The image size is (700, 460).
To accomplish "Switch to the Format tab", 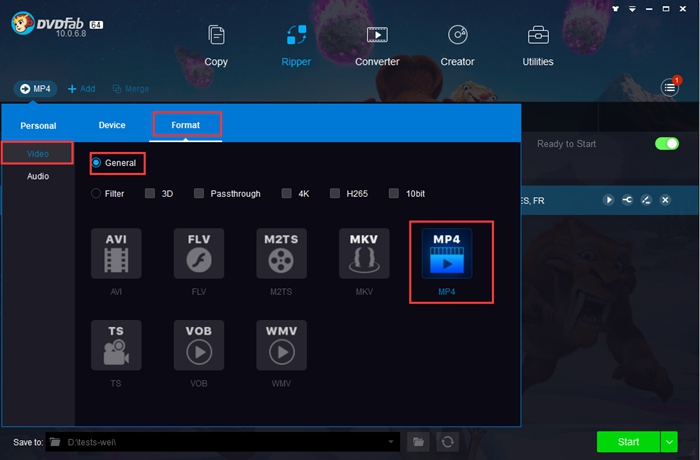I will coord(186,125).
